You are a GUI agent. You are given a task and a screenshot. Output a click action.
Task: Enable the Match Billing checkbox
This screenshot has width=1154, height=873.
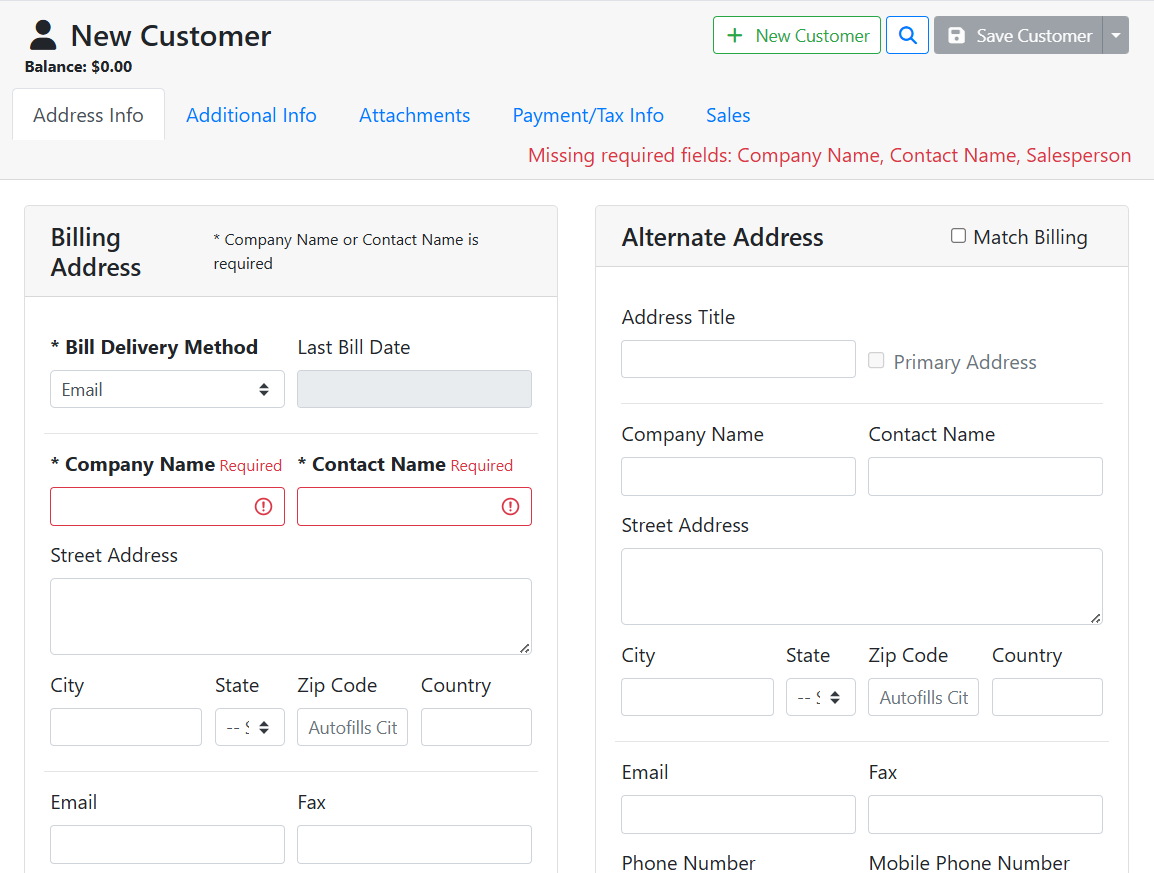click(x=958, y=236)
